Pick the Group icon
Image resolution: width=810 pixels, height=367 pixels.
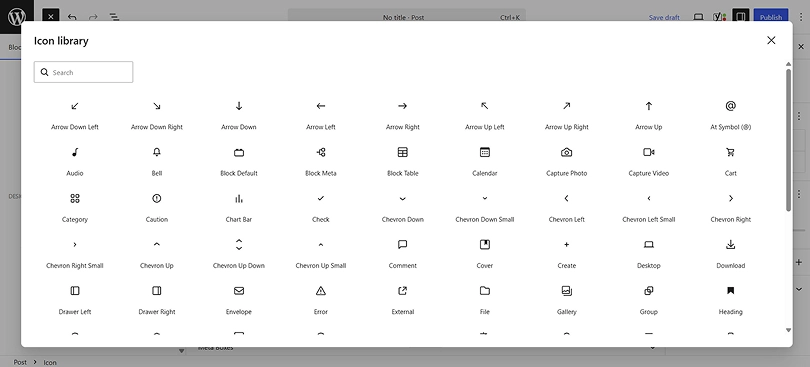(x=649, y=291)
